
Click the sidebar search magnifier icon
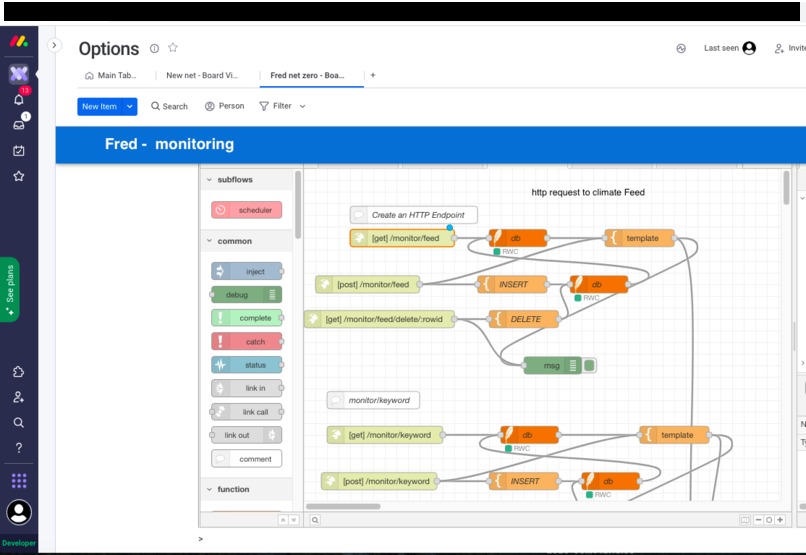tap(19, 422)
